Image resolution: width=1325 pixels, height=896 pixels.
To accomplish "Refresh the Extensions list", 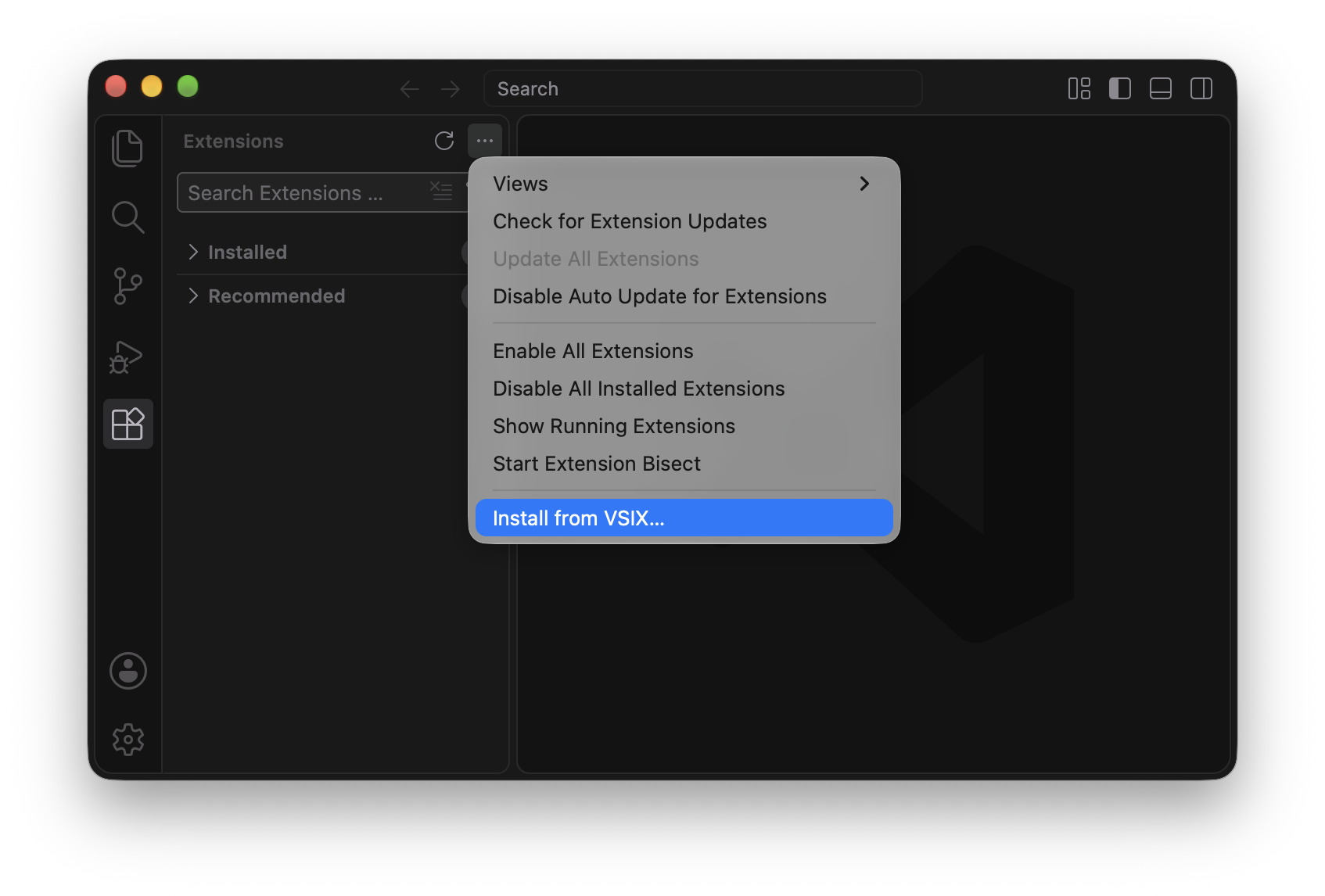I will [x=444, y=141].
